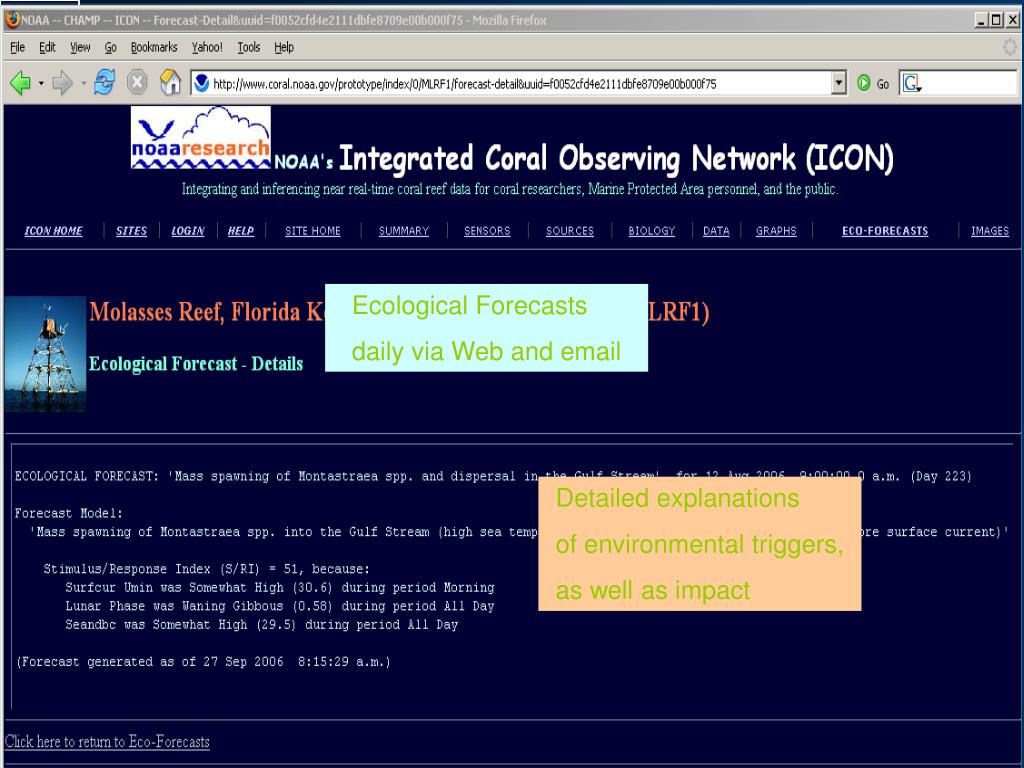Click the Stop loading icon

(136, 83)
